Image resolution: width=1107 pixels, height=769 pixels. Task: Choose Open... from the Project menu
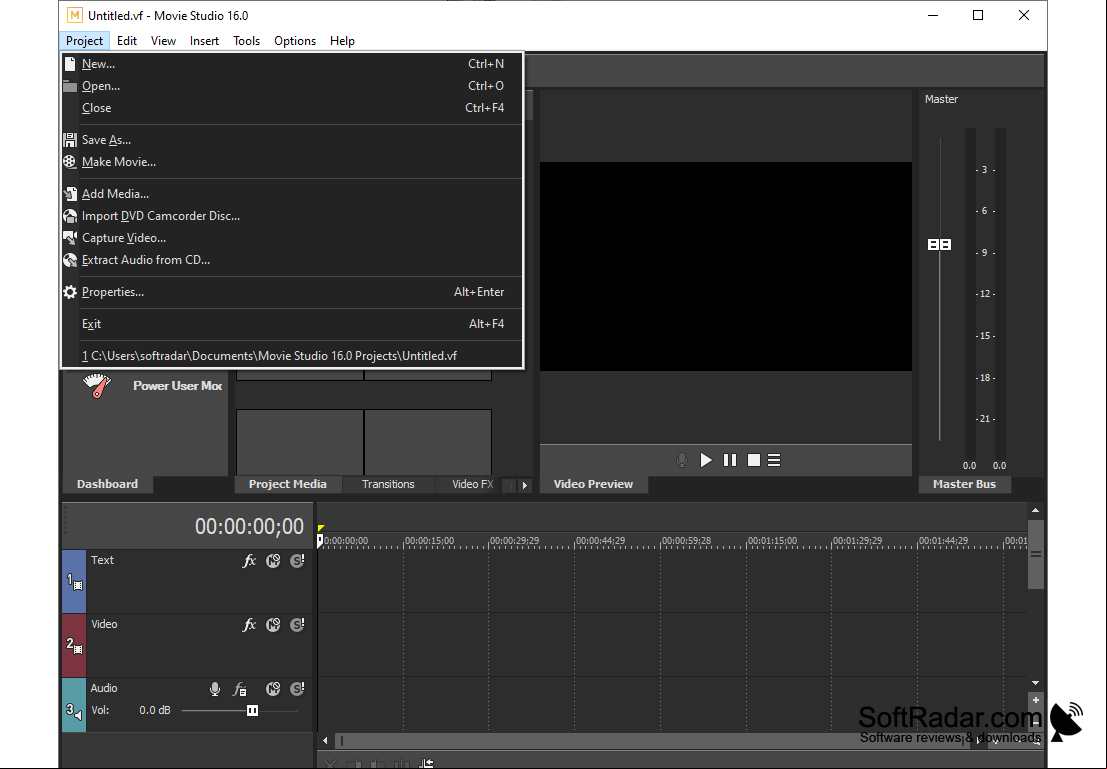click(292, 86)
